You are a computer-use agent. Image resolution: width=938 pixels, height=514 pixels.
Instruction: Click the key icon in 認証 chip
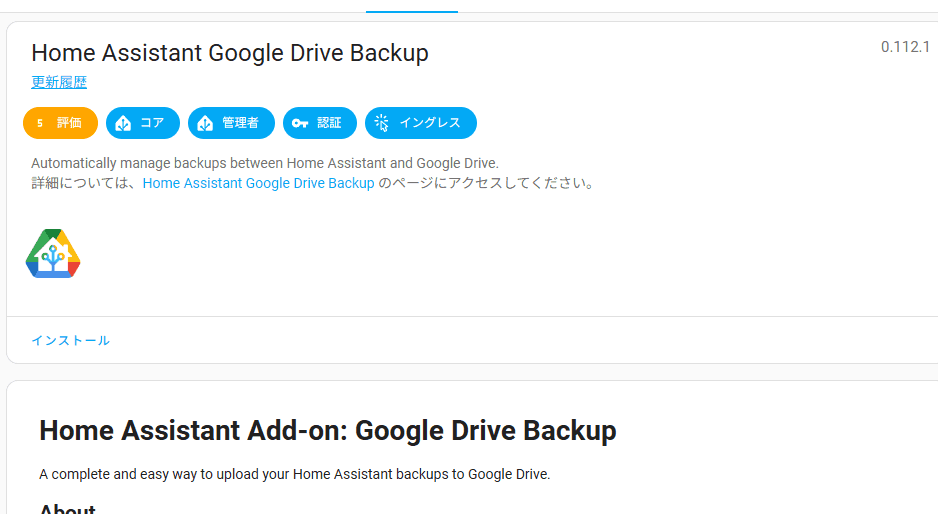pos(300,123)
